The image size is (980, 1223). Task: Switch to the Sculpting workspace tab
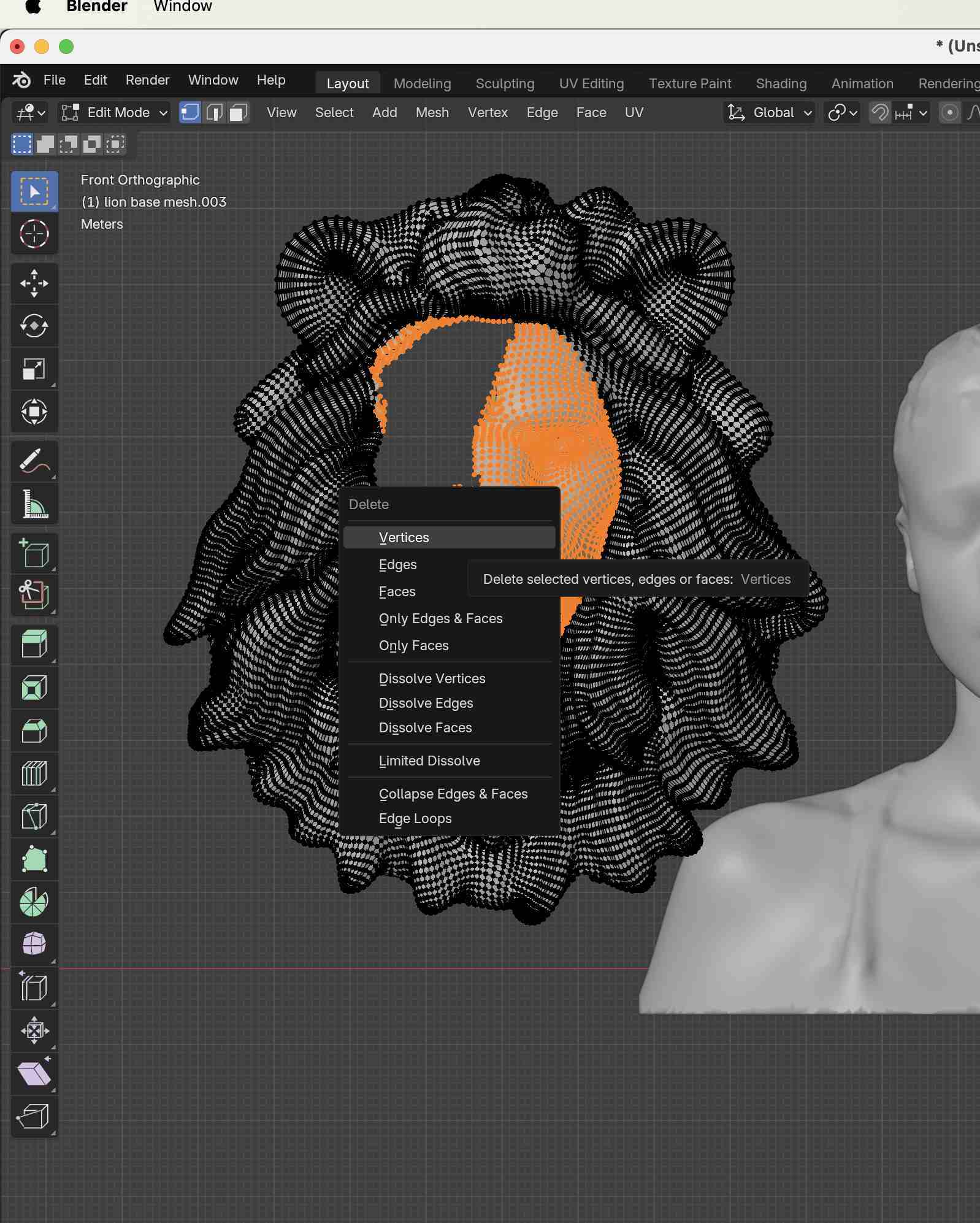click(x=505, y=83)
